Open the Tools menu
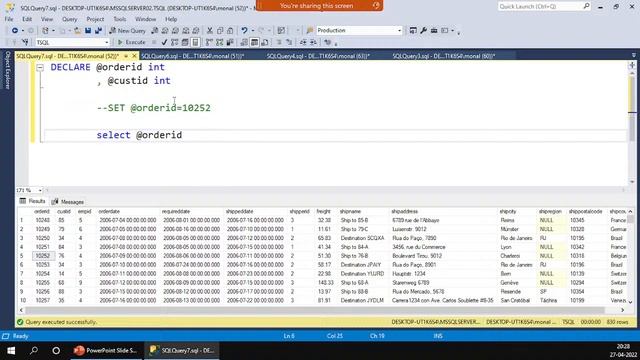 pyautogui.click(x=120, y=19)
